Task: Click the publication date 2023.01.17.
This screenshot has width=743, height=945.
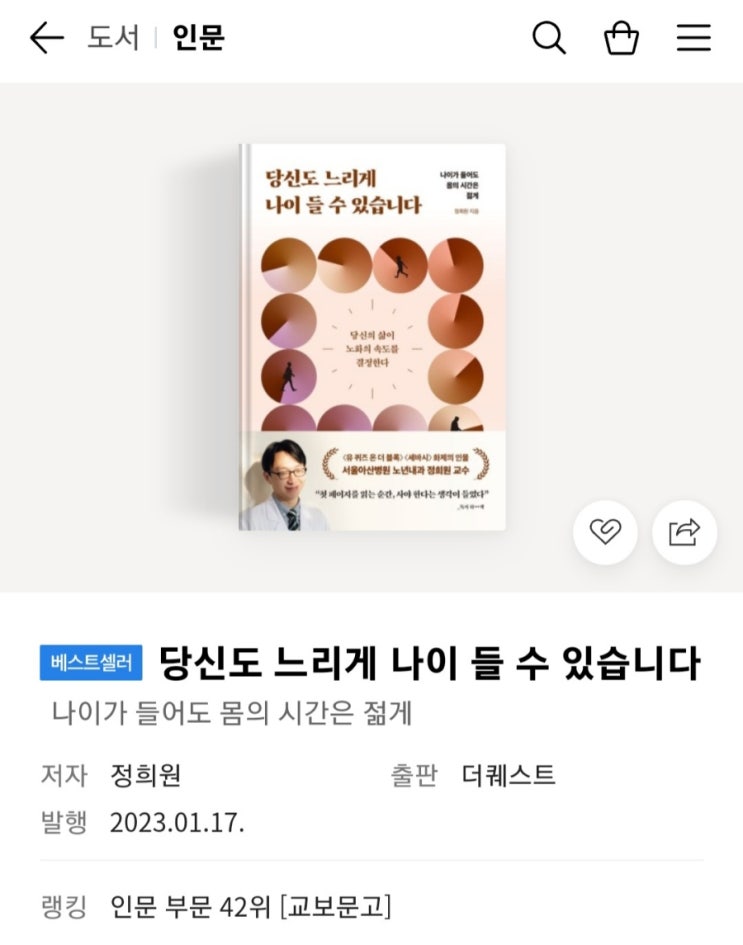Action: click(177, 823)
